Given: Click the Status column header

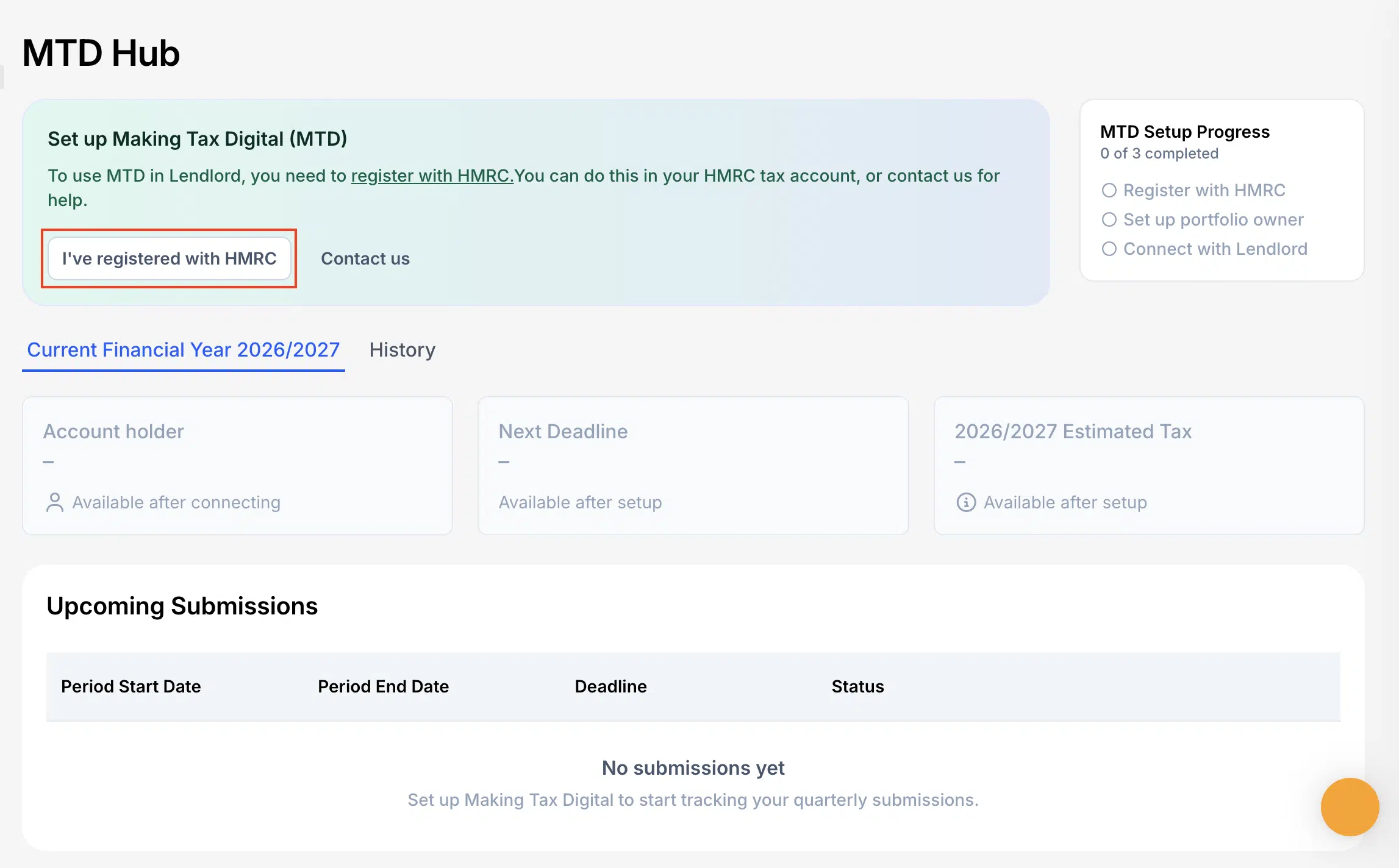Looking at the screenshot, I should (x=858, y=686).
